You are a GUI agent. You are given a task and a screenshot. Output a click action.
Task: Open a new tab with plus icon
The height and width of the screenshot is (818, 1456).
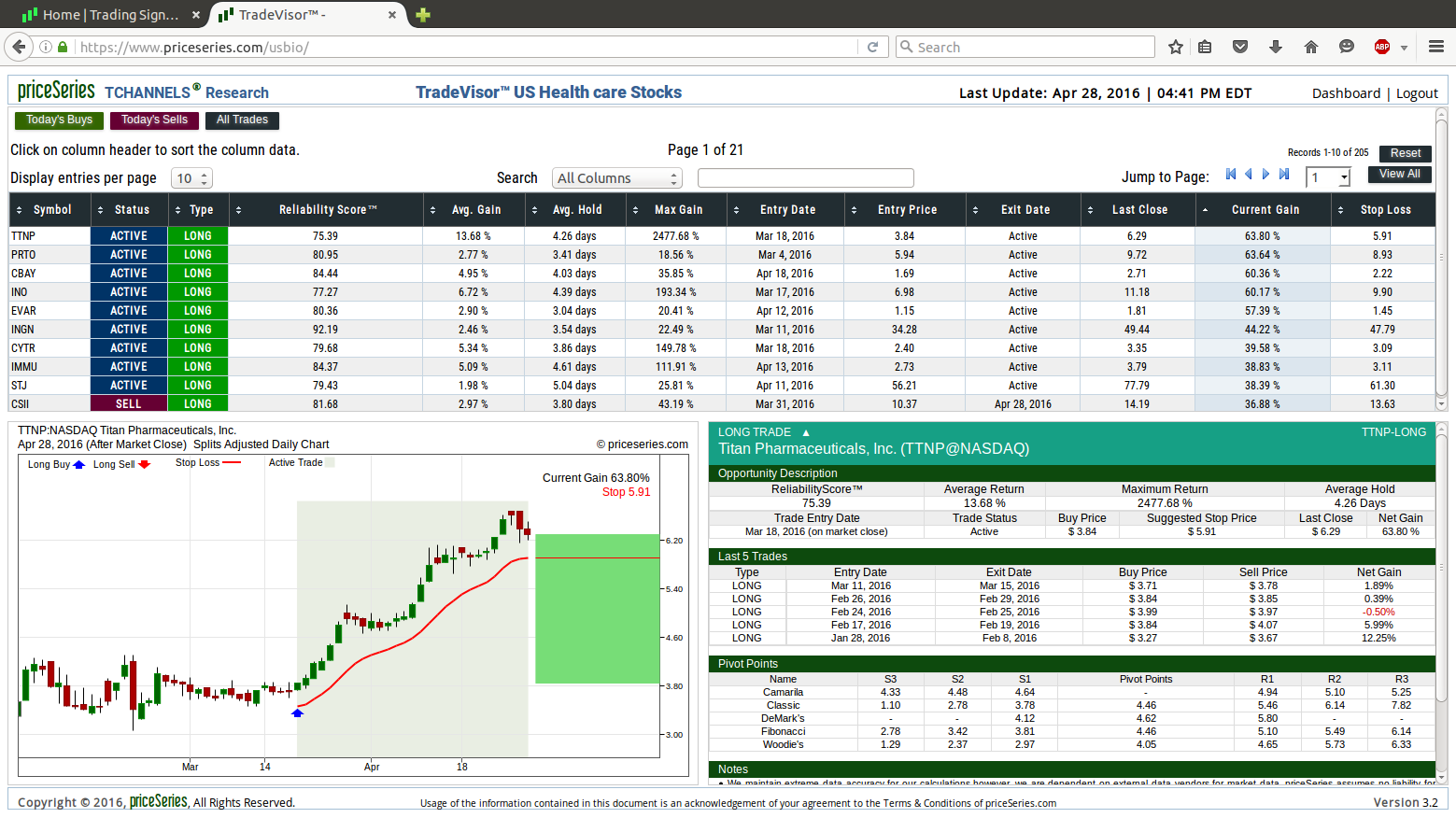point(423,15)
